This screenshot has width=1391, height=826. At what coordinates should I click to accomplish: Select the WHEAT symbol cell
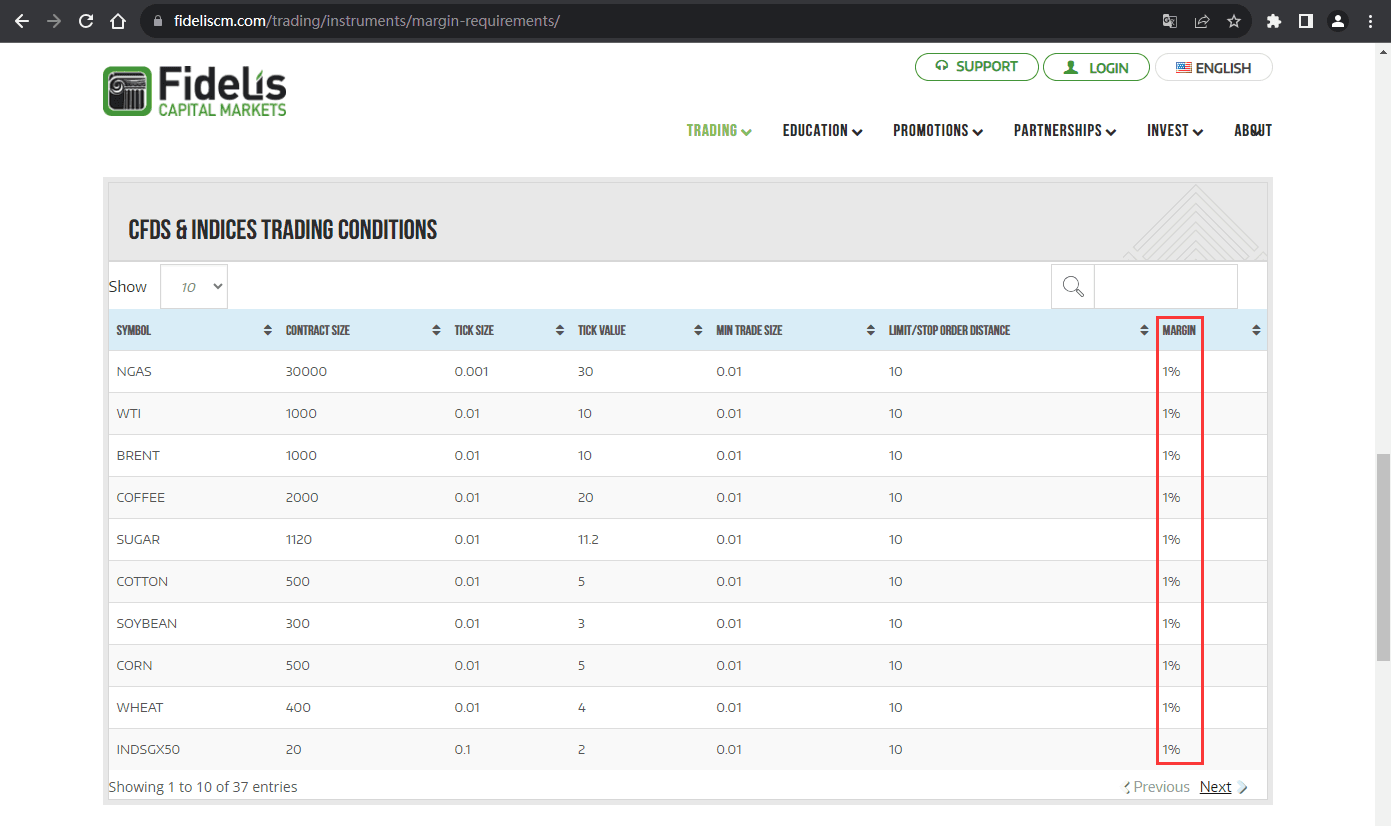(139, 708)
